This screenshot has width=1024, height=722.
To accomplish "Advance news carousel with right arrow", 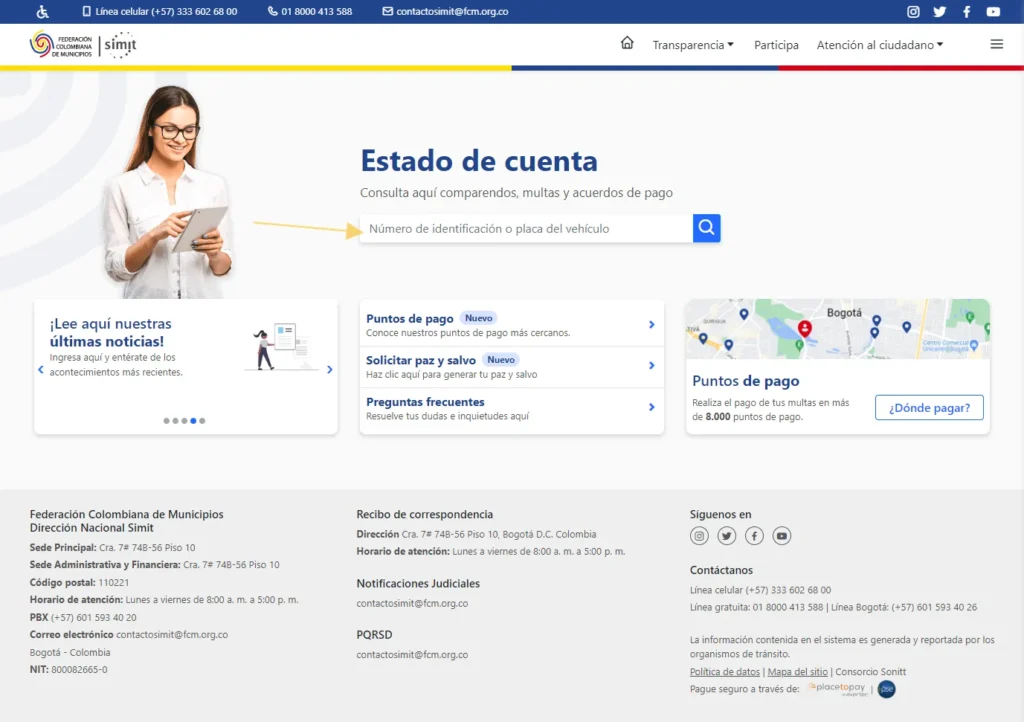I will pyautogui.click(x=330, y=370).
